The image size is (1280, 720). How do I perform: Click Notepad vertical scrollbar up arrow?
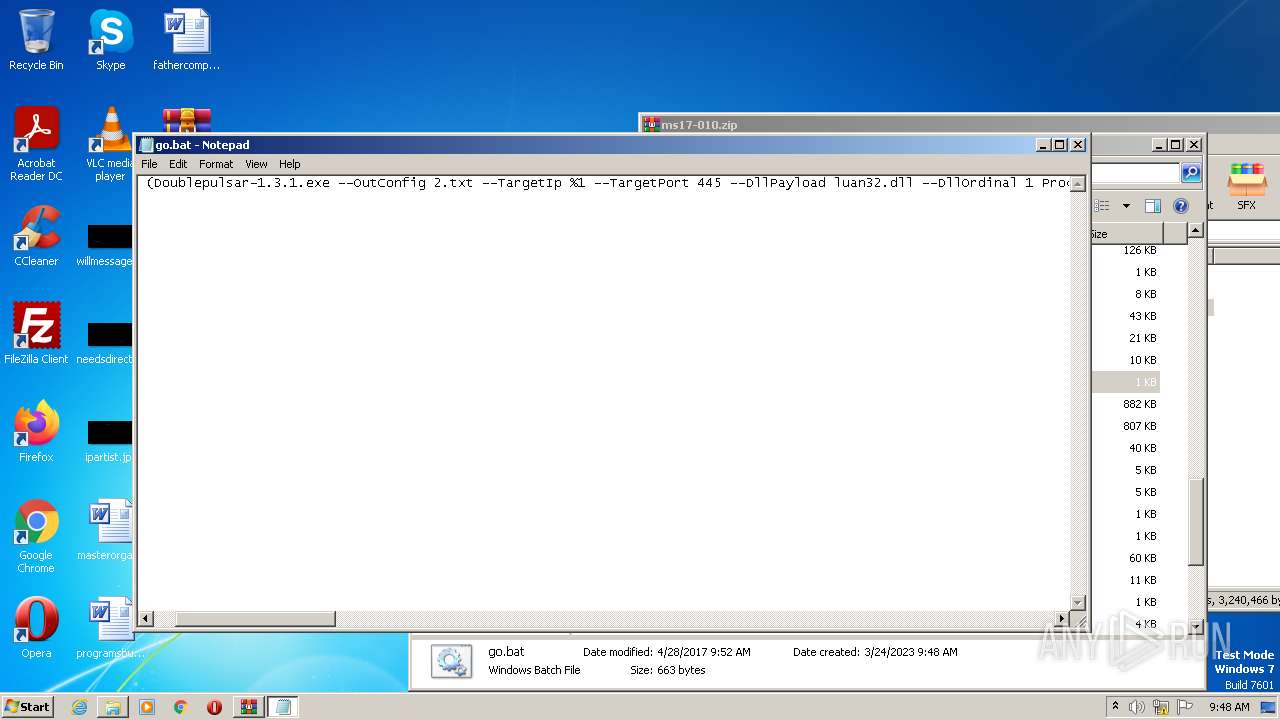point(1078,184)
